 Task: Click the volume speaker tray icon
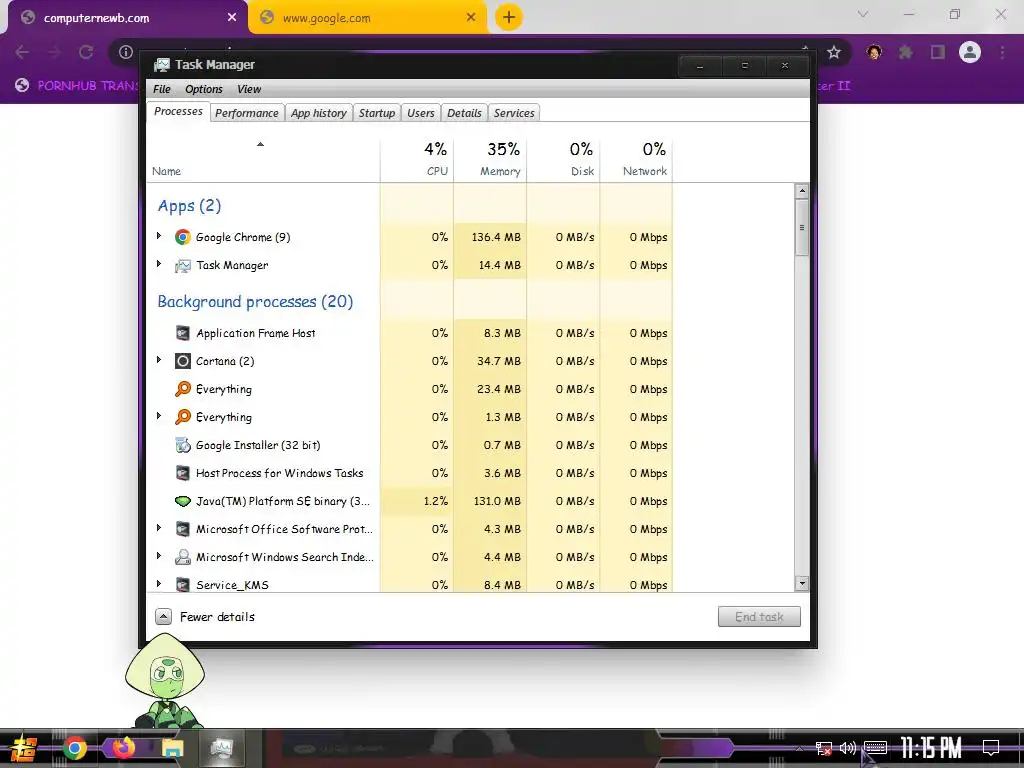(x=848, y=748)
